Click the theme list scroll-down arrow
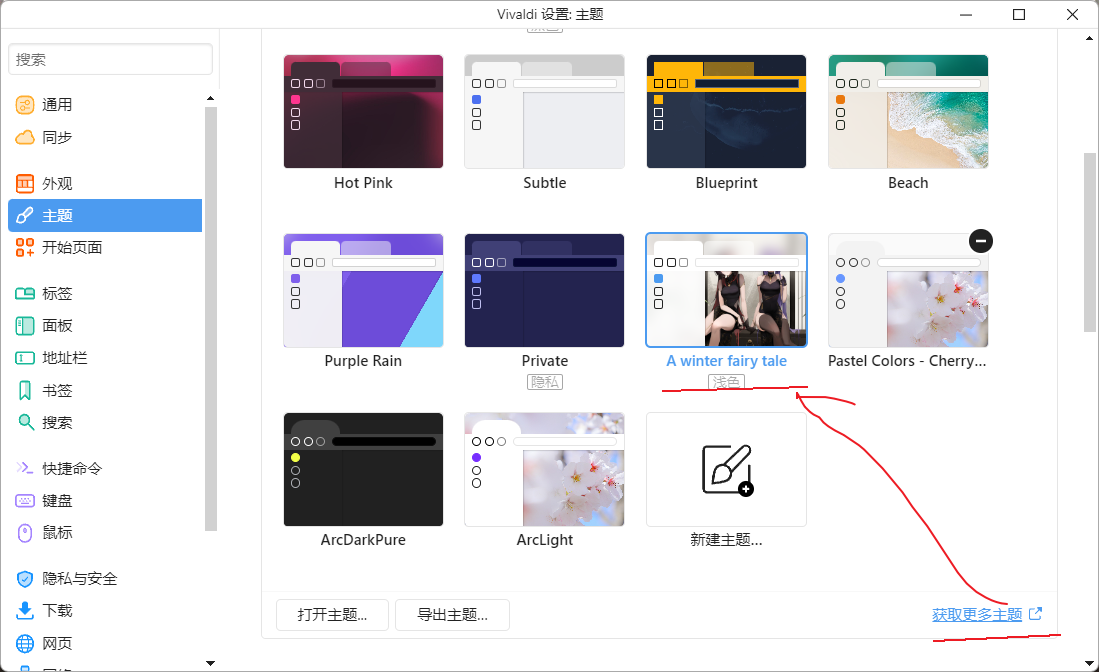The height and width of the screenshot is (672, 1099). tap(1089, 663)
